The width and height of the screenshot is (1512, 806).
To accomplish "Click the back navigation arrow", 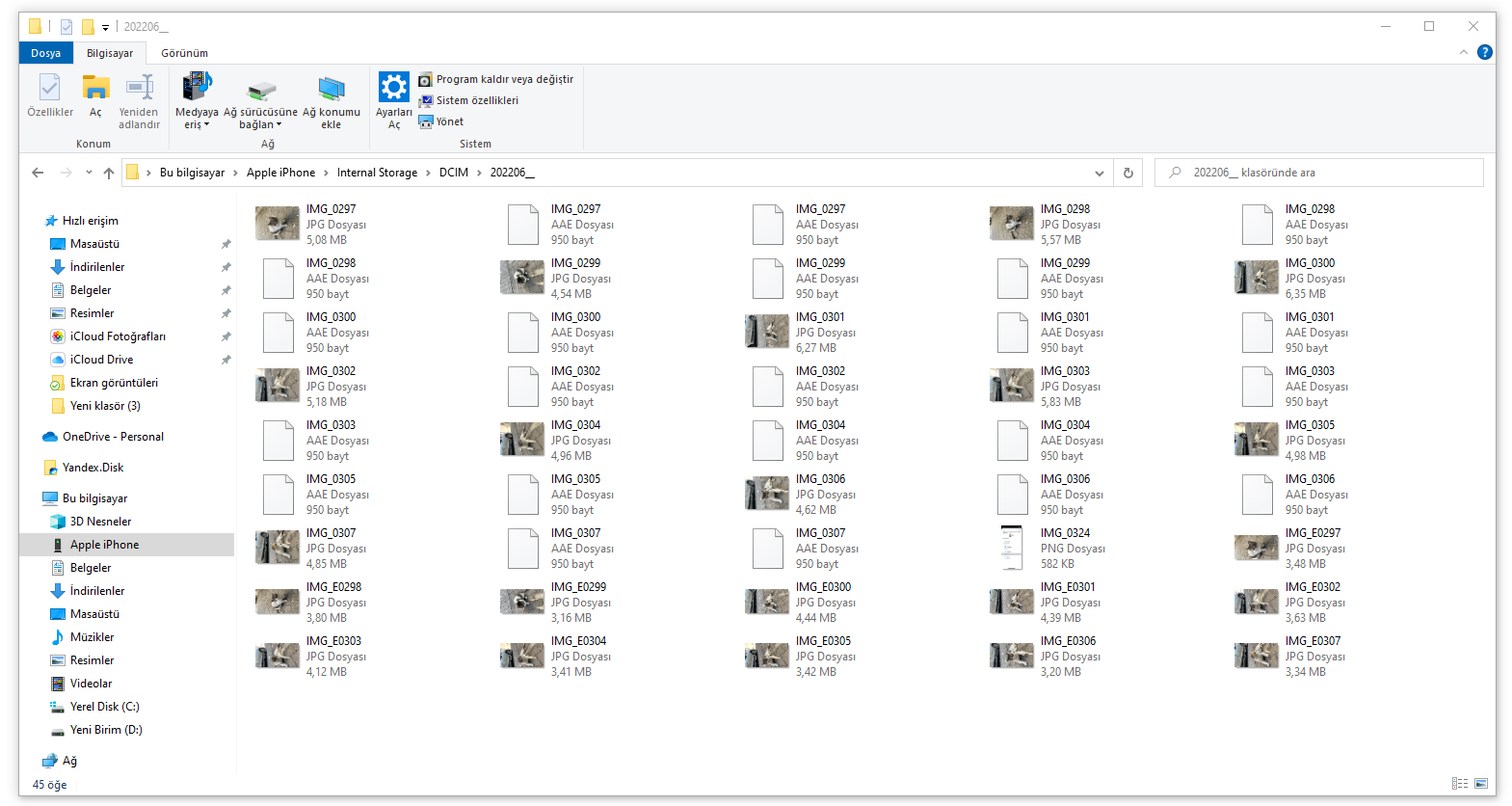I will point(38,173).
